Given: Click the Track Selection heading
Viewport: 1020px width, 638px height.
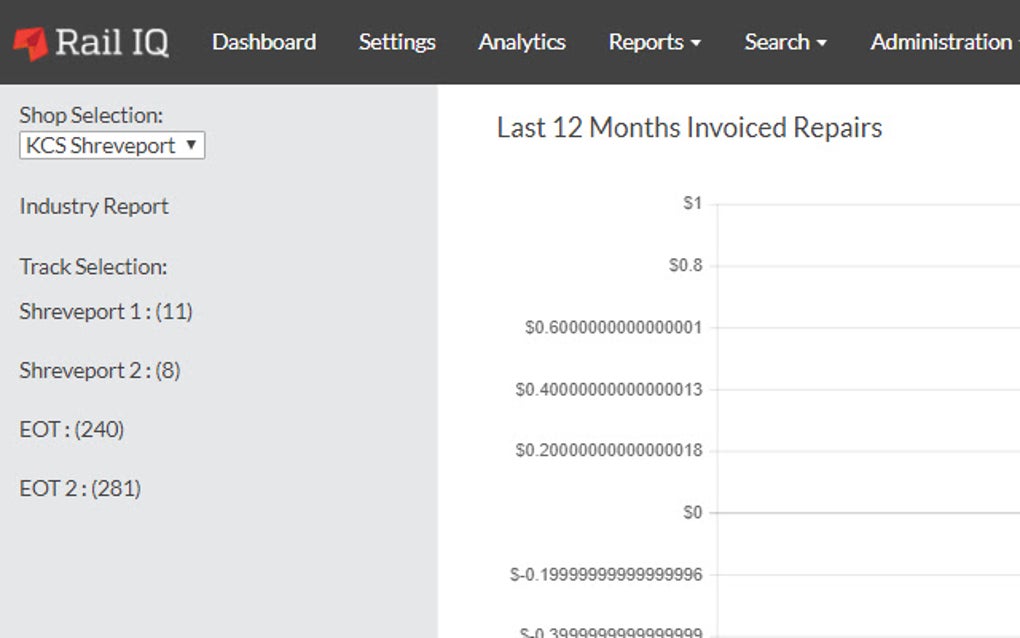Looking at the screenshot, I should [x=92, y=267].
